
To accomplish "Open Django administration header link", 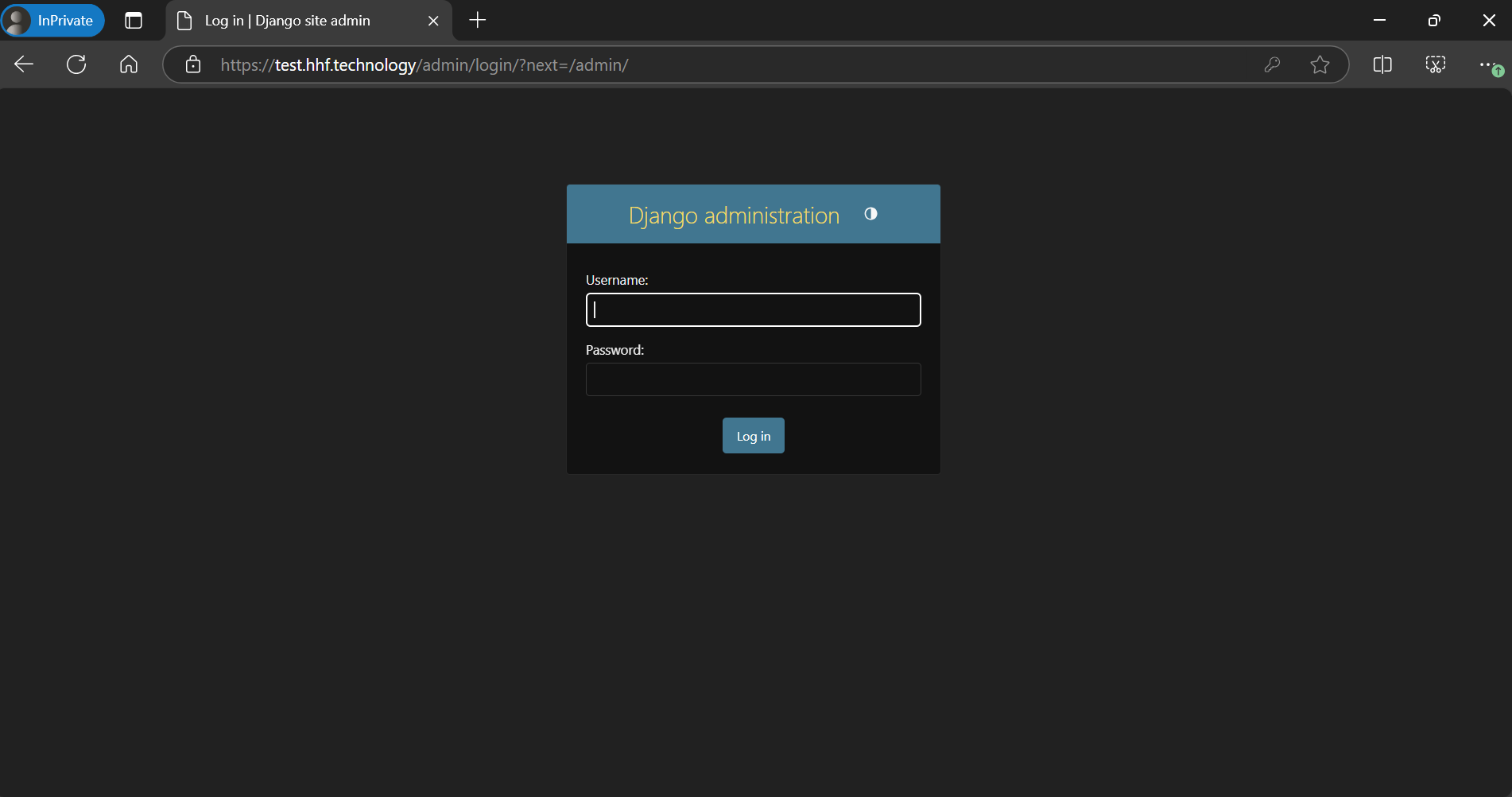I will point(734,216).
